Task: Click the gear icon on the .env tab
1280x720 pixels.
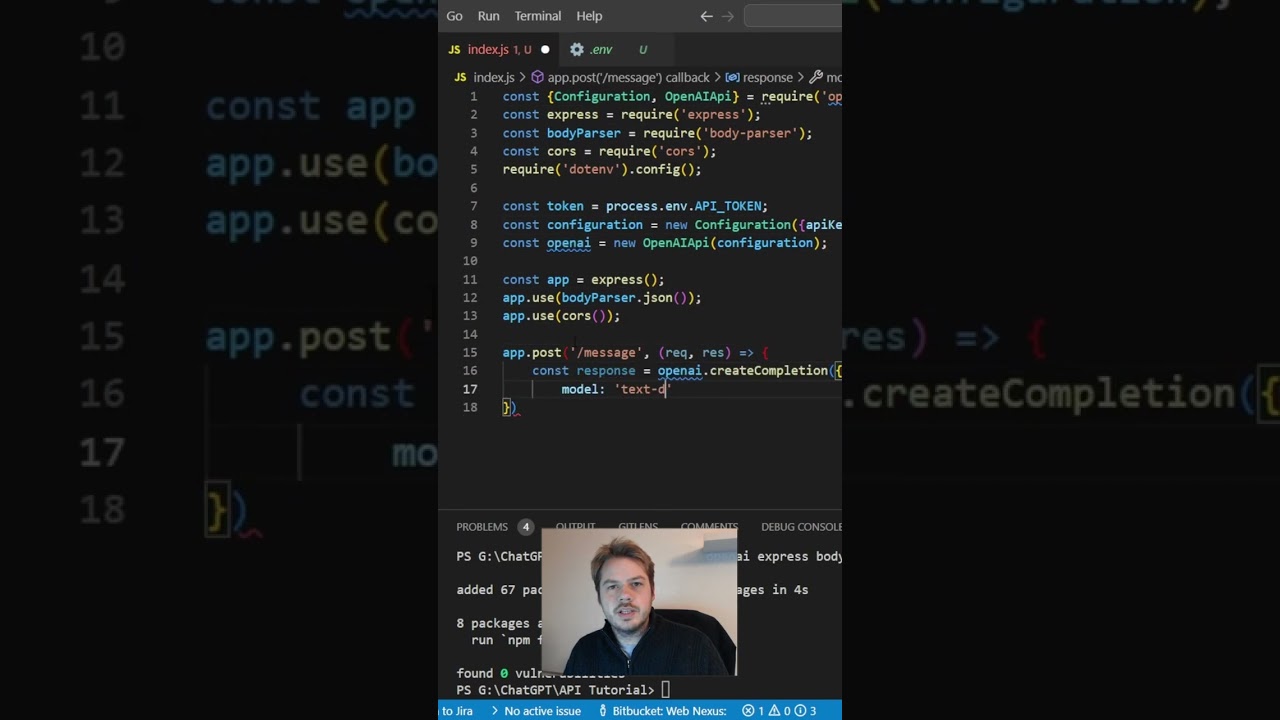Action: (577, 49)
